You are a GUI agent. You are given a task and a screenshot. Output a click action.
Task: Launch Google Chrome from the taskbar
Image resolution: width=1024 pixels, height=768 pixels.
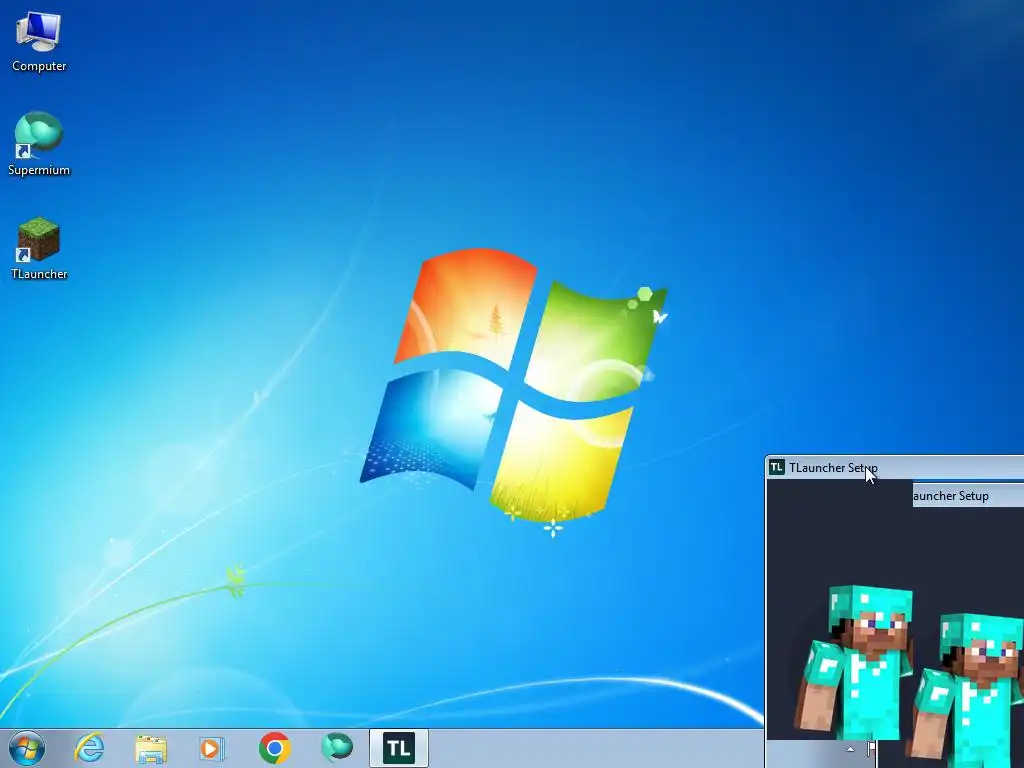click(x=275, y=748)
